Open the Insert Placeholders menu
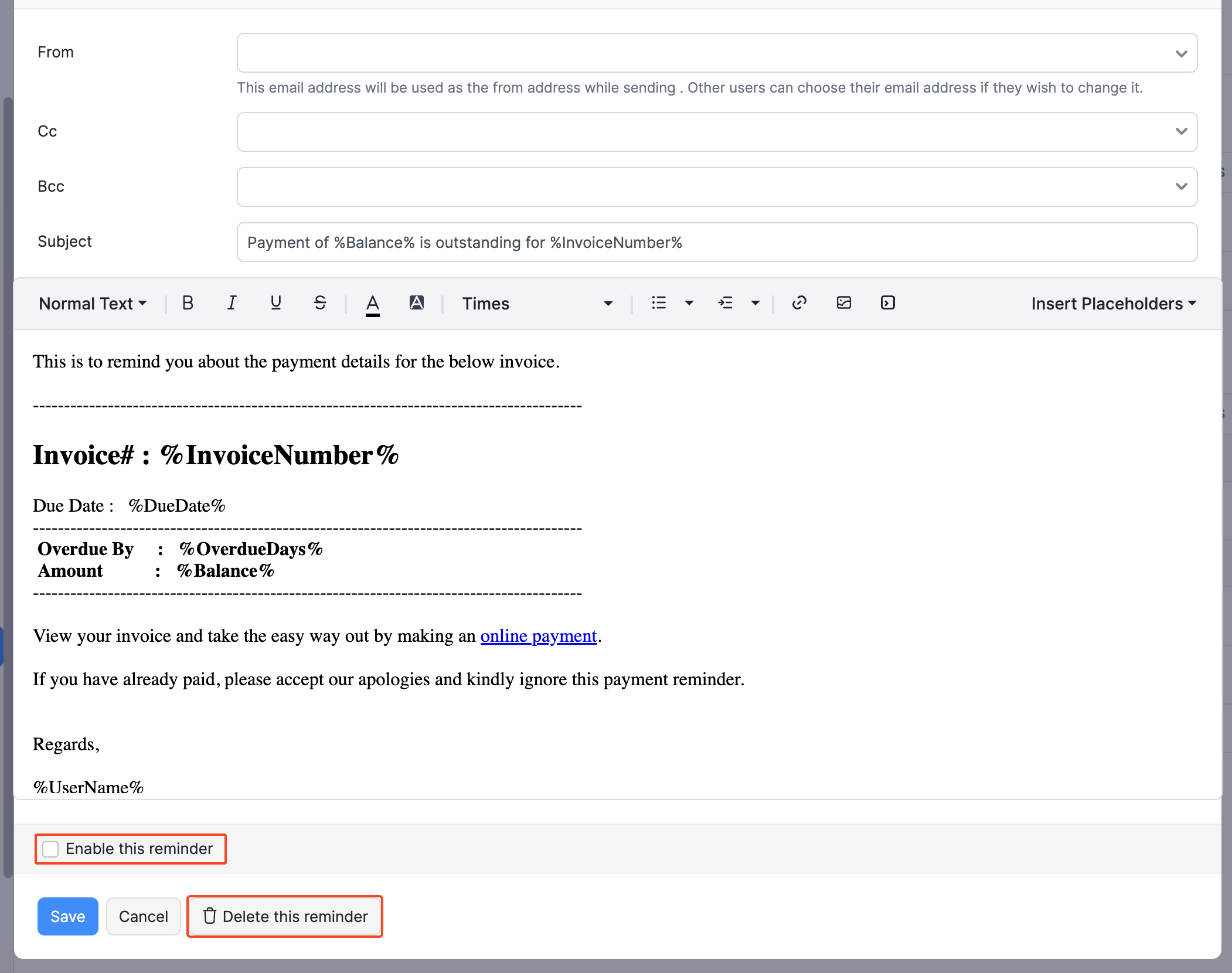 (1113, 304)
